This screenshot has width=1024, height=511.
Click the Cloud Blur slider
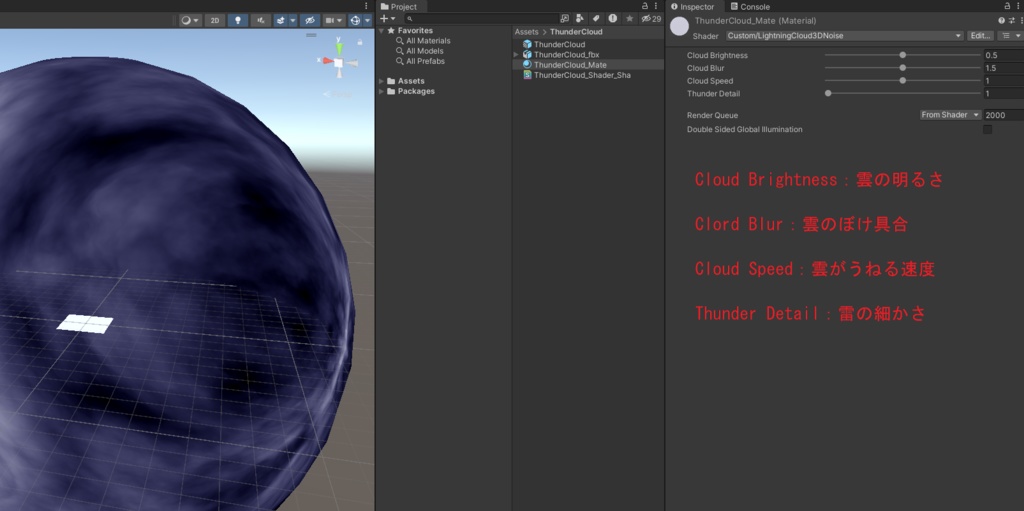pos(903,68)
